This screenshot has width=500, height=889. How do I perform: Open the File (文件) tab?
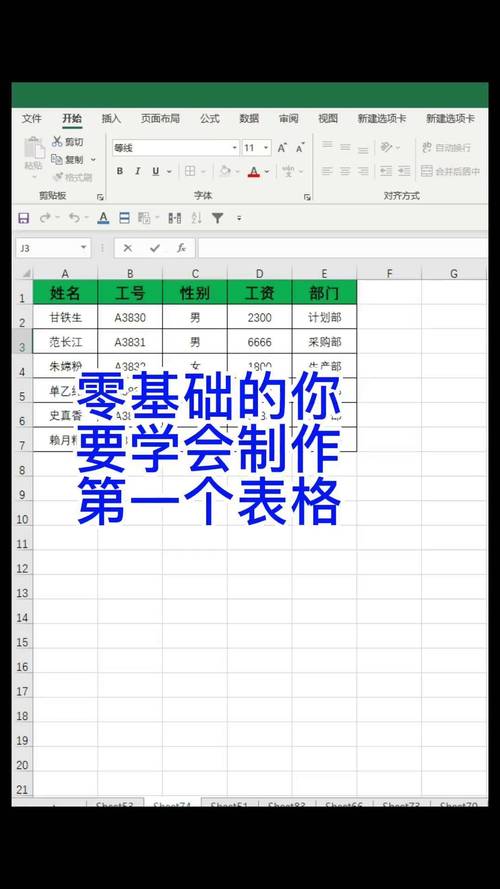pos(32,118)
